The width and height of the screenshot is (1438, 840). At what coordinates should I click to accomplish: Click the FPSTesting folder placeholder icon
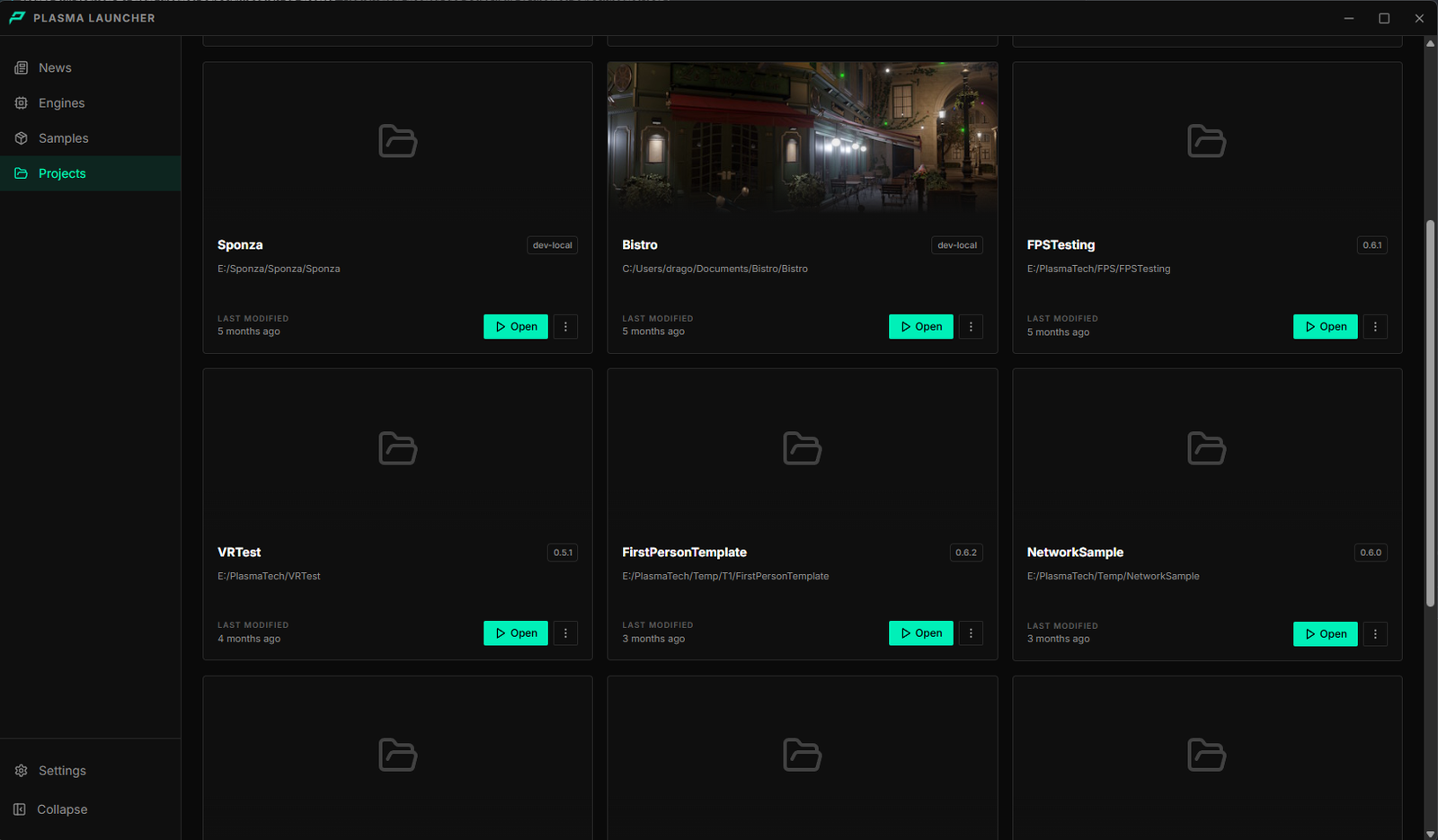pyautogui.click(x=1207, y=141)
